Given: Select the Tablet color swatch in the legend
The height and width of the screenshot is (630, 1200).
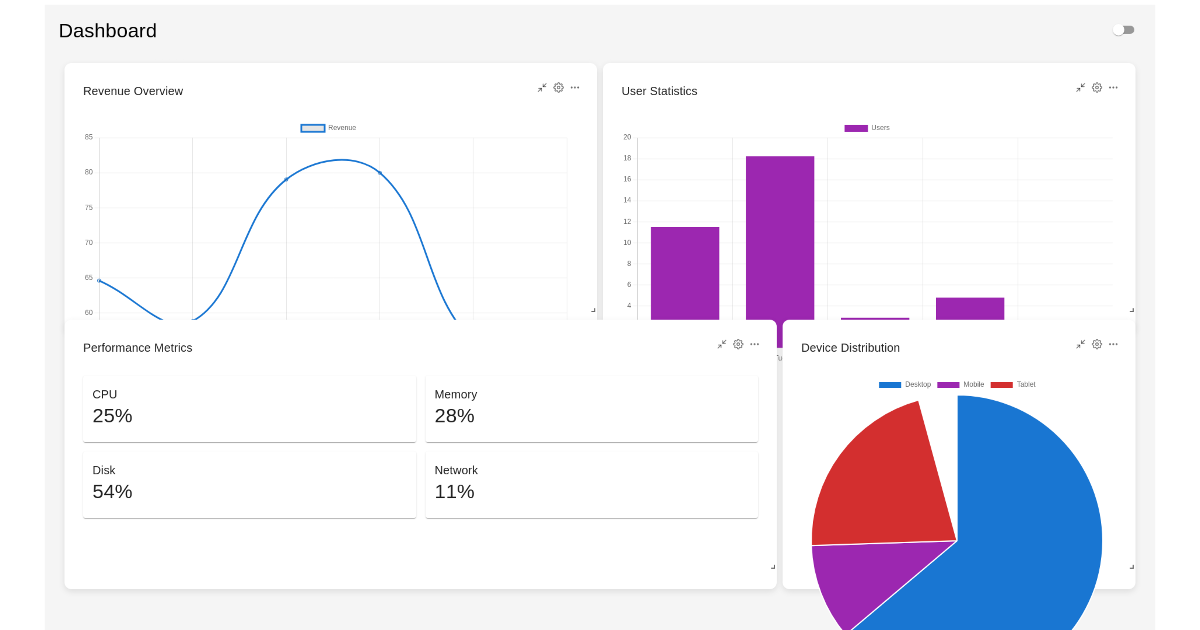Looking at the screenshot, I should (1000, 384).
